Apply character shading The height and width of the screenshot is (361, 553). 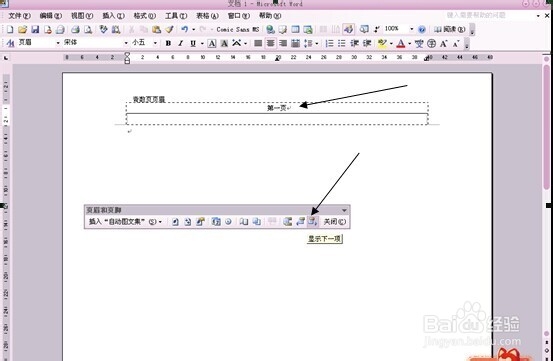click(224, 43)
